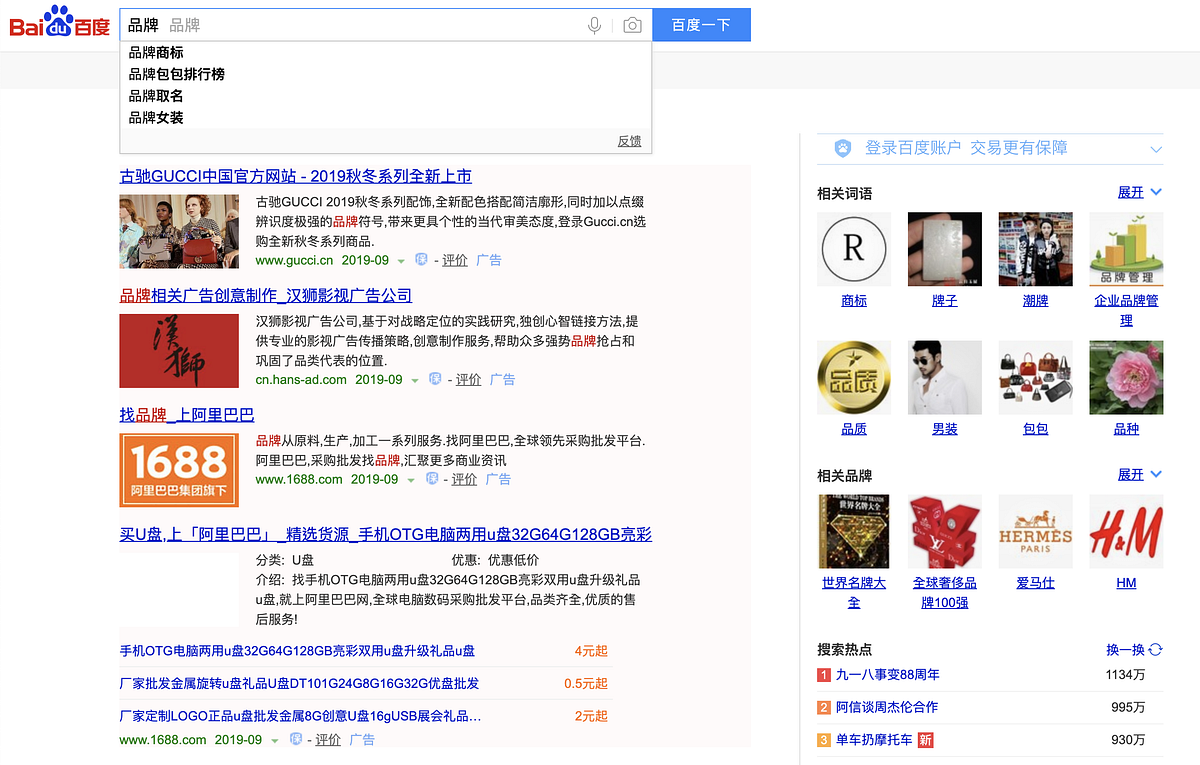Click the 潮牌 thumbnail image
The image size is (1200, 765).
[1036, 249]
